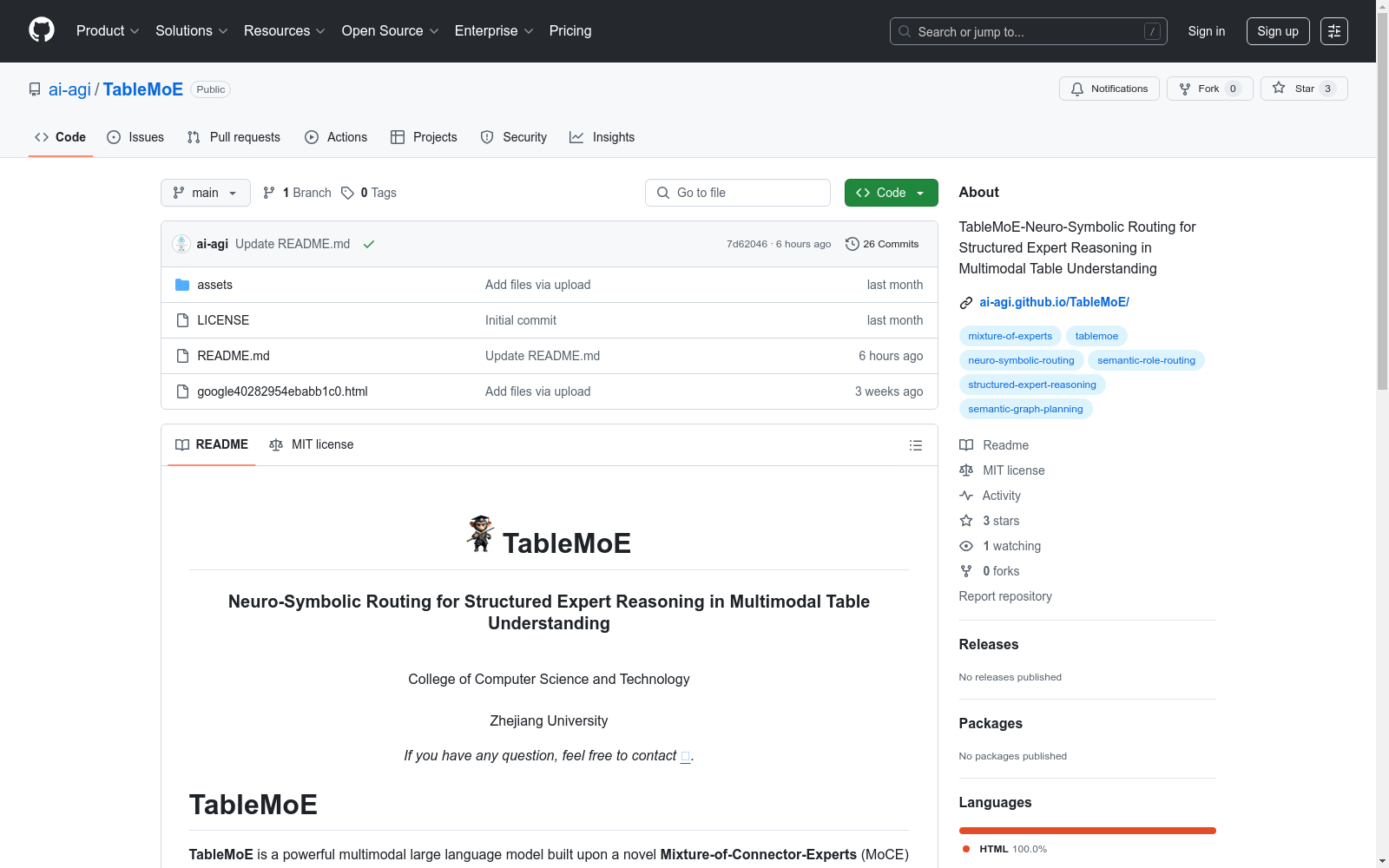Click the ai-agi avatar in commit row

pyautogui.click(x=181, y=244)
